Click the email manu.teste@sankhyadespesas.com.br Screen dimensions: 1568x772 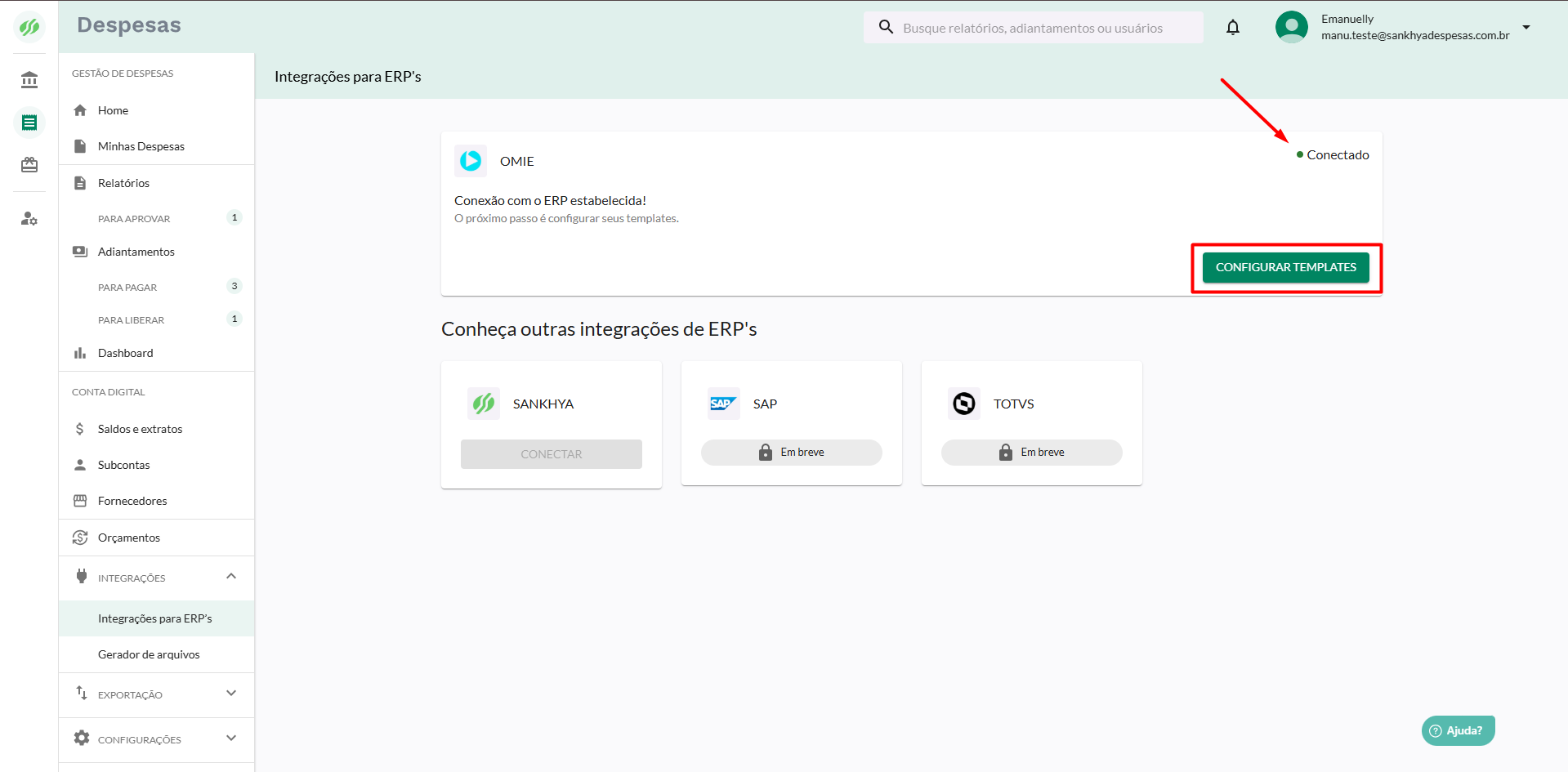(x=1415, y=35)
